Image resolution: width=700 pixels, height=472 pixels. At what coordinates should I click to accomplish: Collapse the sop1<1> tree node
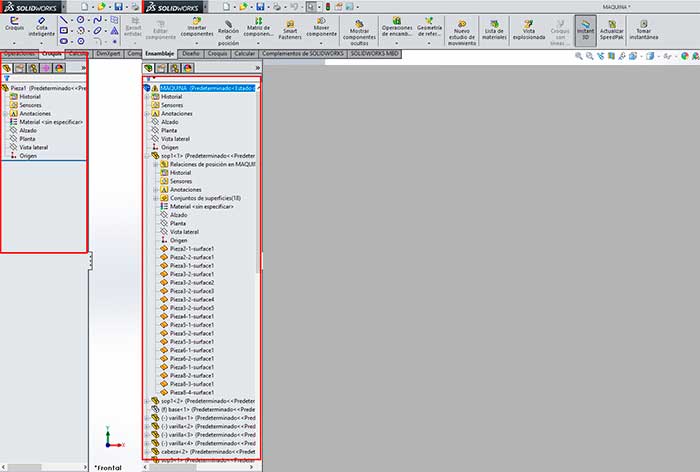click(147, 156)
